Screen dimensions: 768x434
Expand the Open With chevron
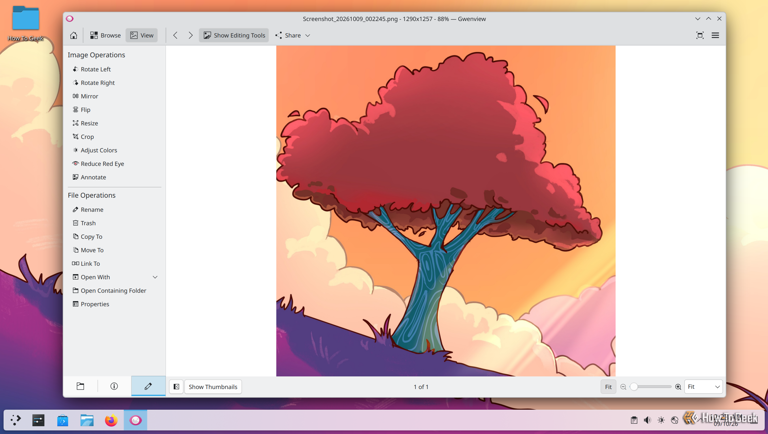coord(155,277)
